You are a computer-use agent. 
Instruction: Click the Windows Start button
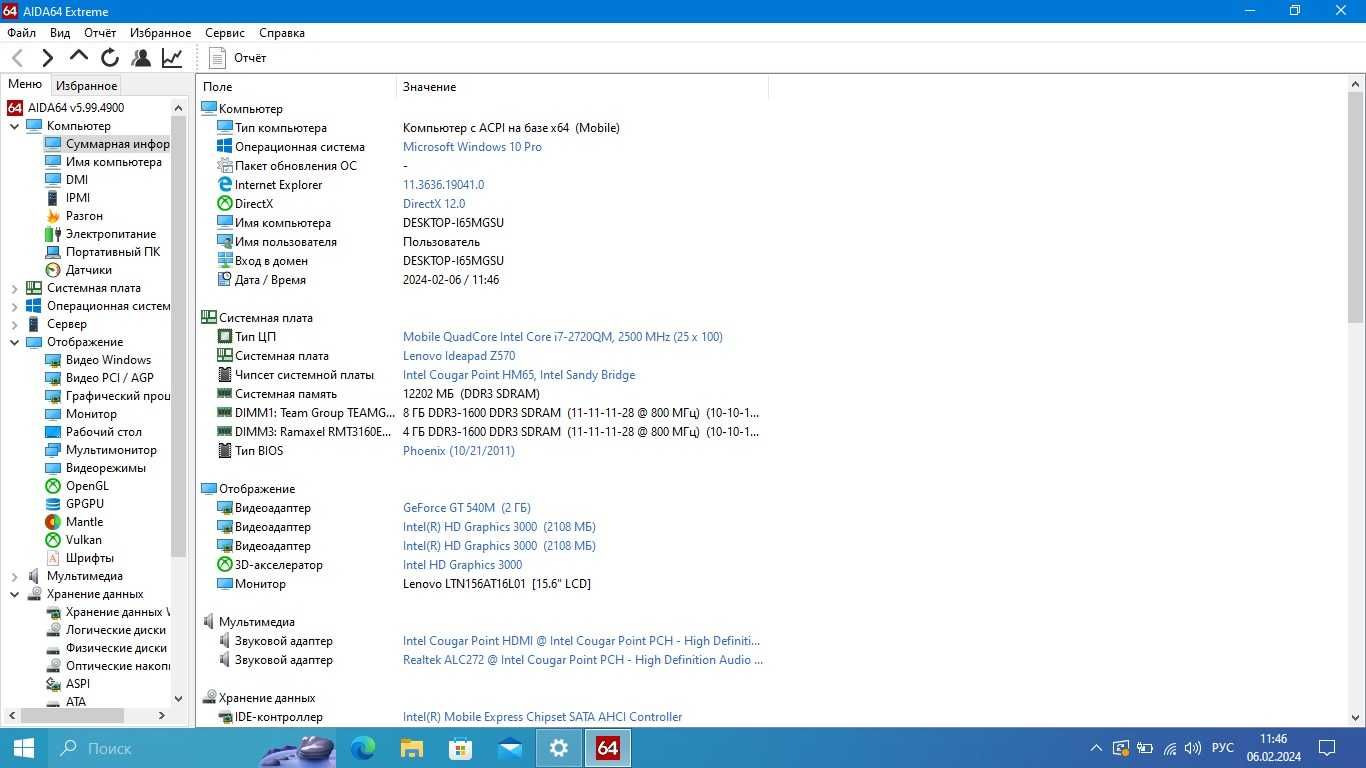(24, 748)
